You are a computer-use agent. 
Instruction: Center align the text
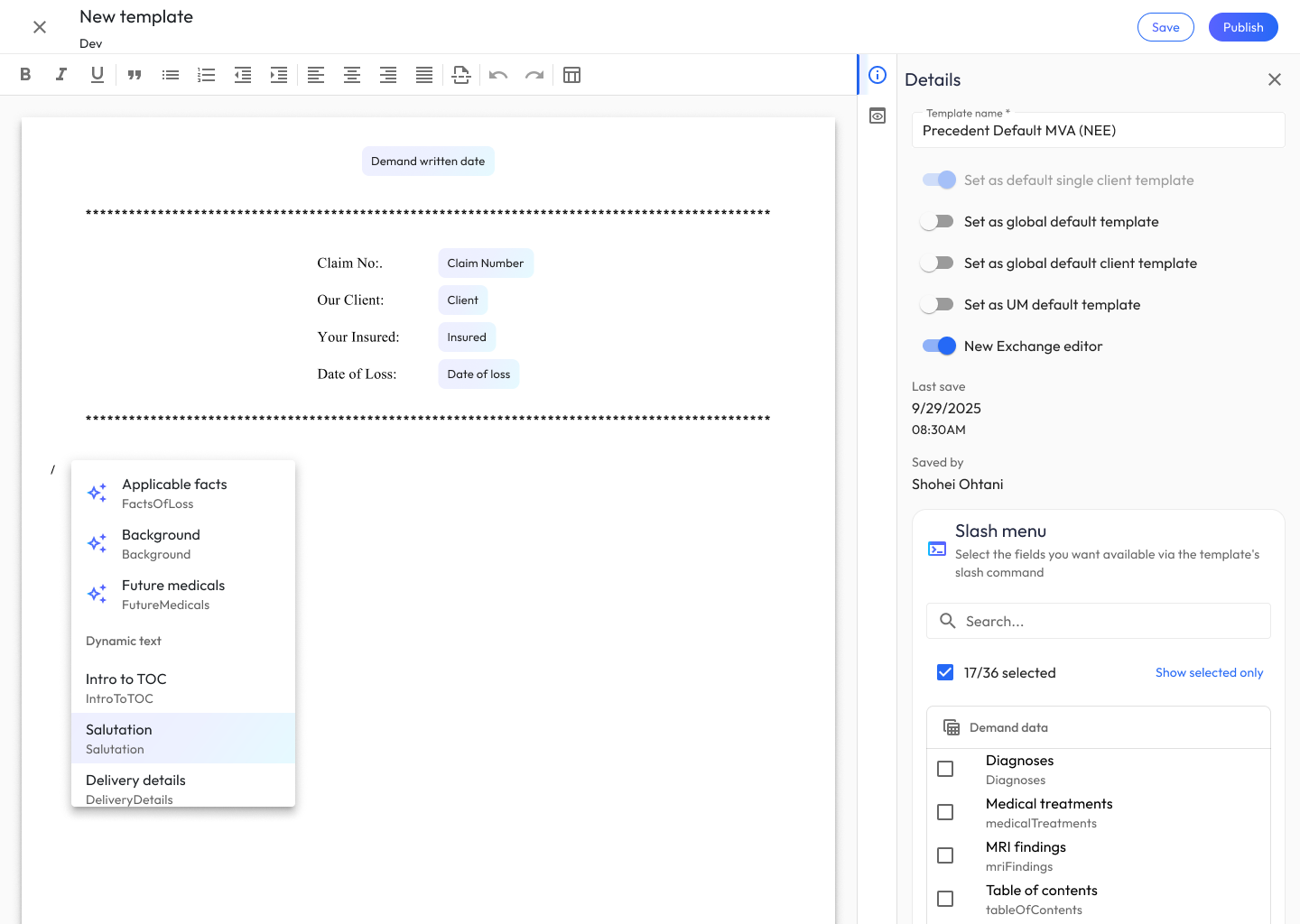click(x=352, y=75)
